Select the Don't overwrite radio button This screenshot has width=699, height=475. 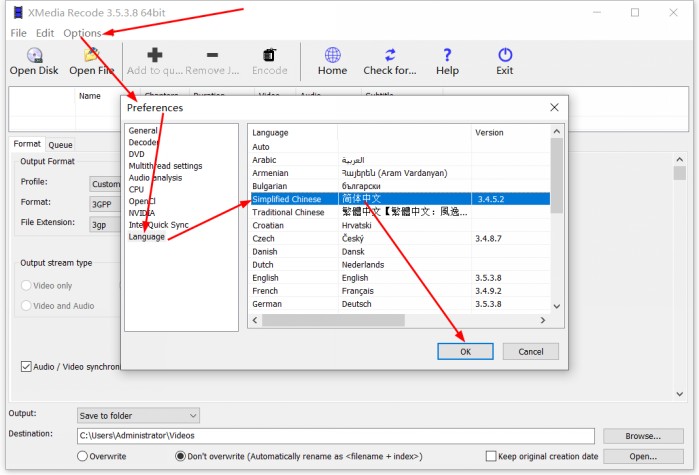click(181, 456)
